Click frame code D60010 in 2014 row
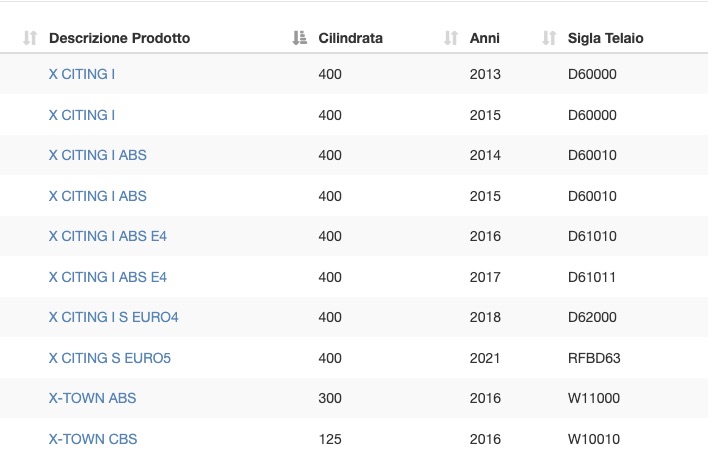The image size is (708, 464). click(x=592, y=155)
